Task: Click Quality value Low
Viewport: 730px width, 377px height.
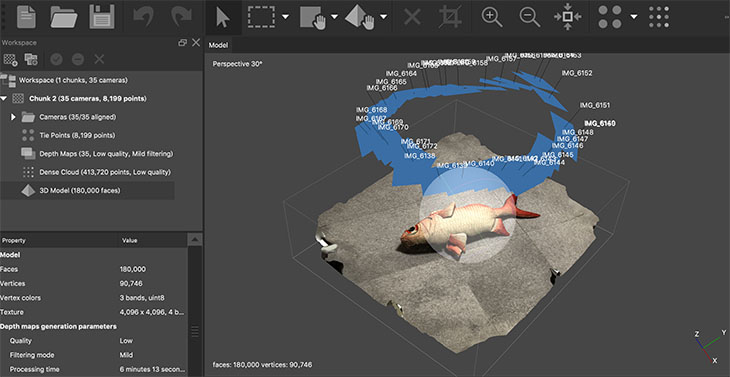Action: 126,341
